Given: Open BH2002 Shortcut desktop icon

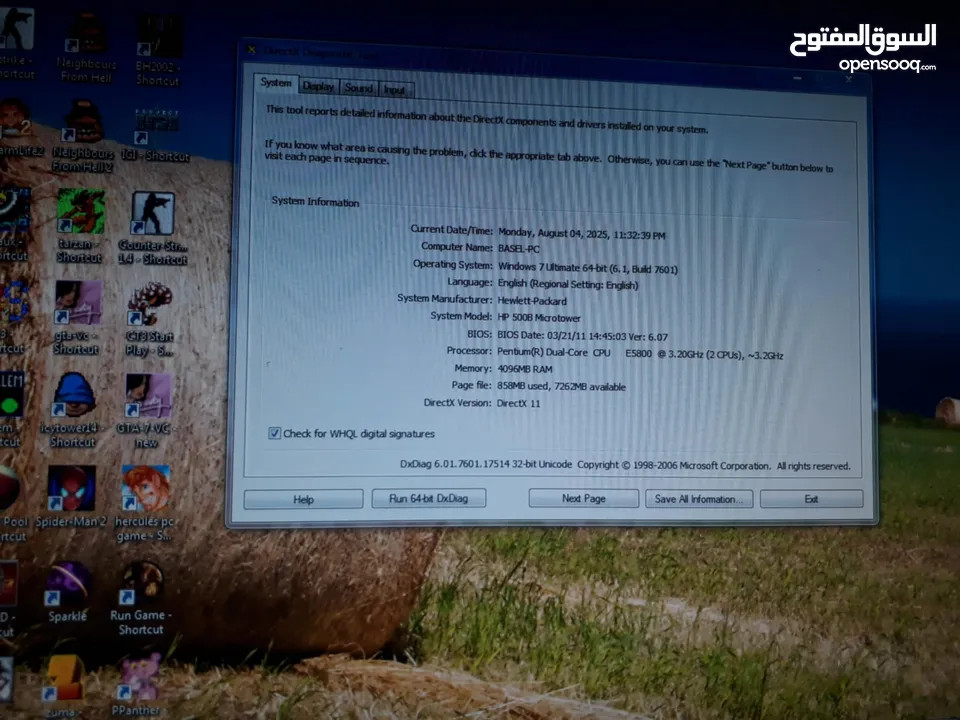Looking at the screenshot, I should (158, 50).
